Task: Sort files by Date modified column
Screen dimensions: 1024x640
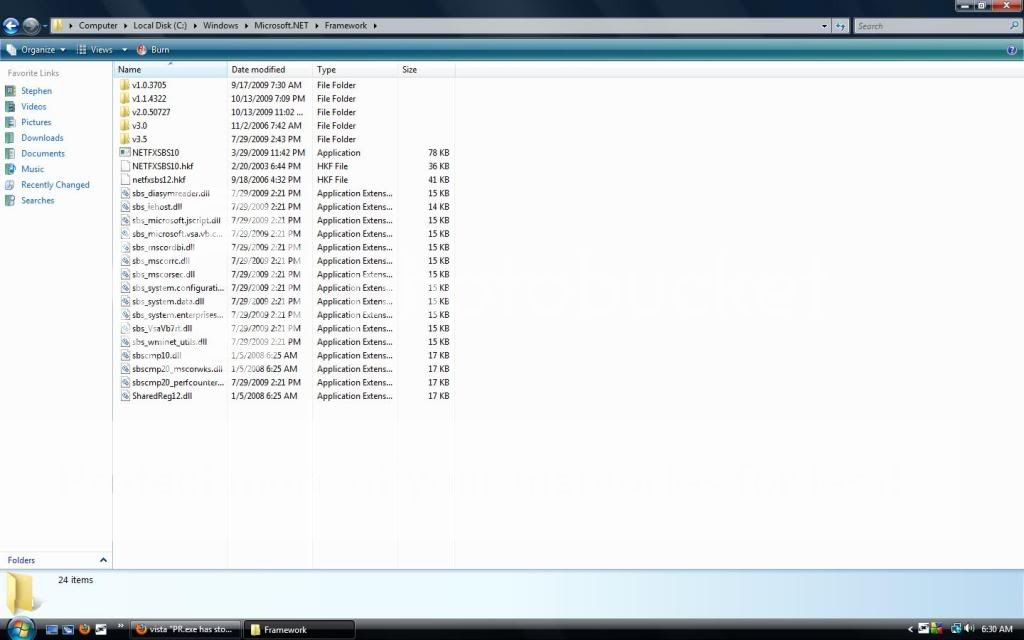Action: point(258,70)
